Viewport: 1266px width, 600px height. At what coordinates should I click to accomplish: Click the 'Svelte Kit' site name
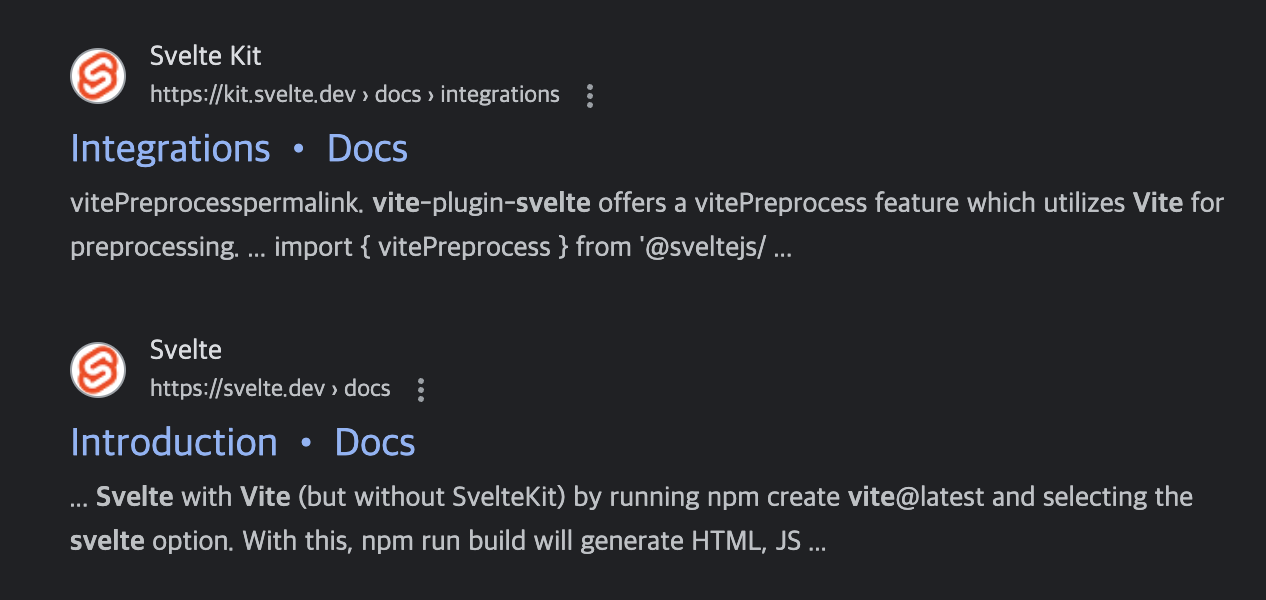pos(205,56)
